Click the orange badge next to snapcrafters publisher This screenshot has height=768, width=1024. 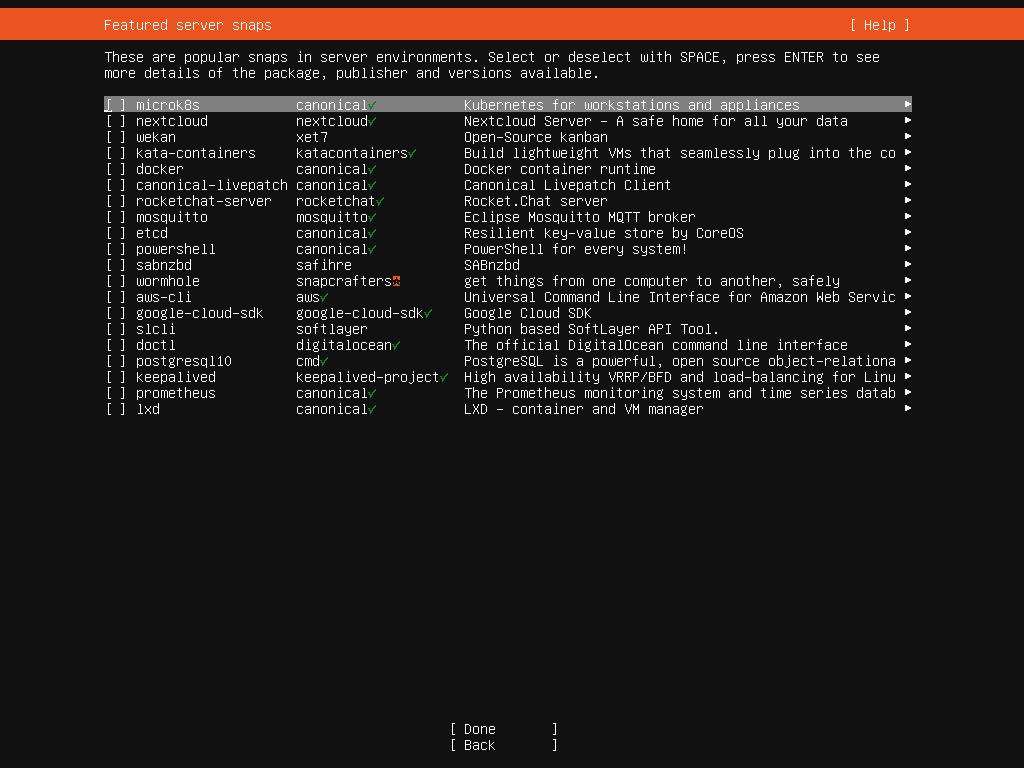tap(396, 281)
